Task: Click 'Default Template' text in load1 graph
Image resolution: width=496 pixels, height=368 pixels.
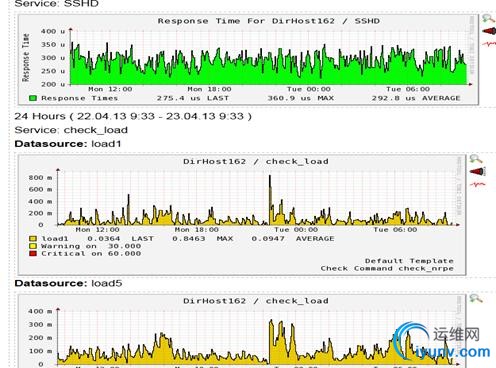Action: (409, 261)
